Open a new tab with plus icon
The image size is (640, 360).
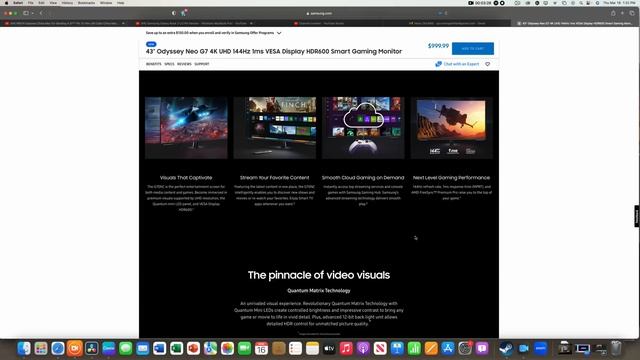click(622, 13)
